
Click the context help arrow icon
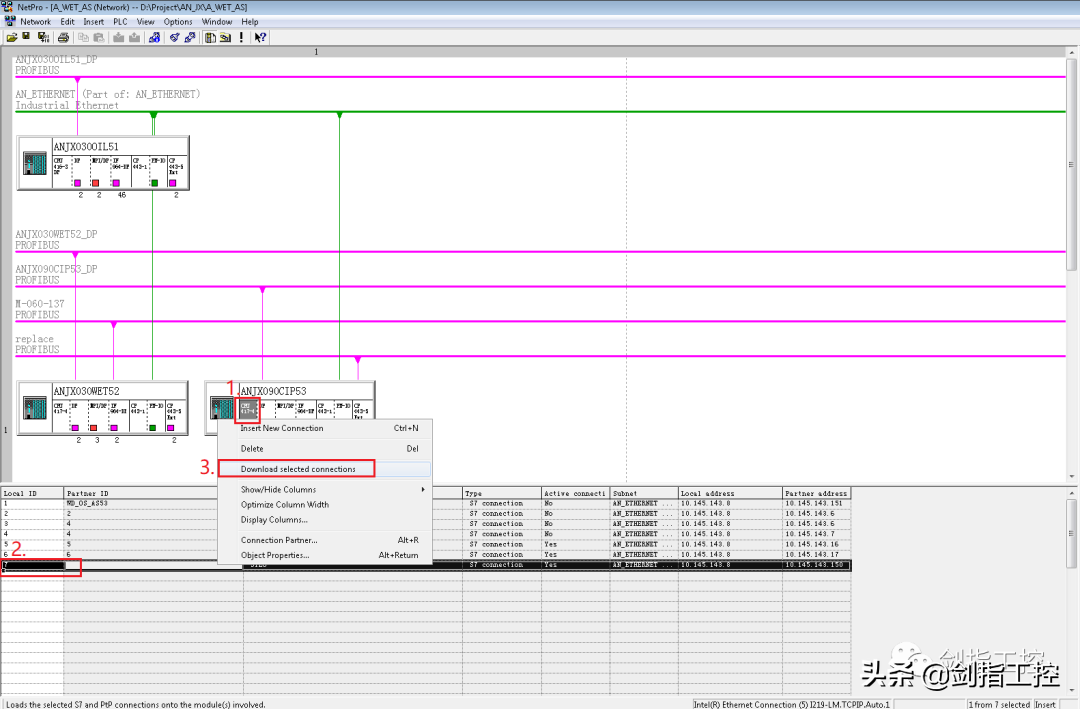point(260,37)
